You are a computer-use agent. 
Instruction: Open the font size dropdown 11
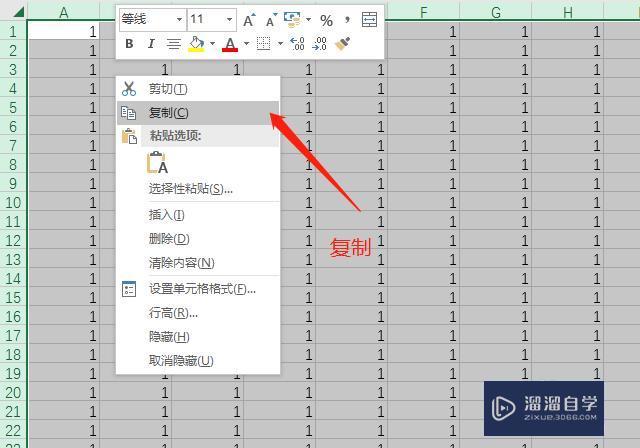pos(229,19)
